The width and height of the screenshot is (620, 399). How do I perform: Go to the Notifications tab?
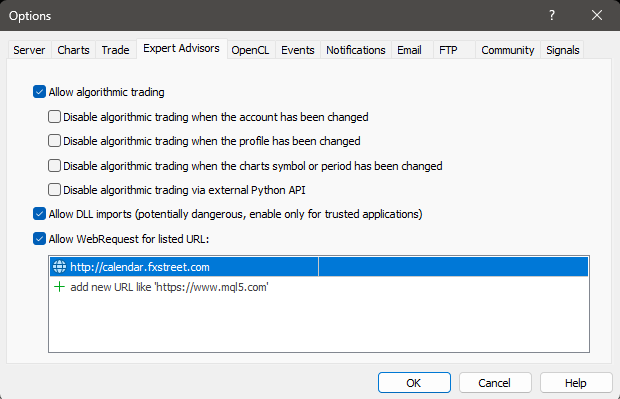[x=355, y=50]
